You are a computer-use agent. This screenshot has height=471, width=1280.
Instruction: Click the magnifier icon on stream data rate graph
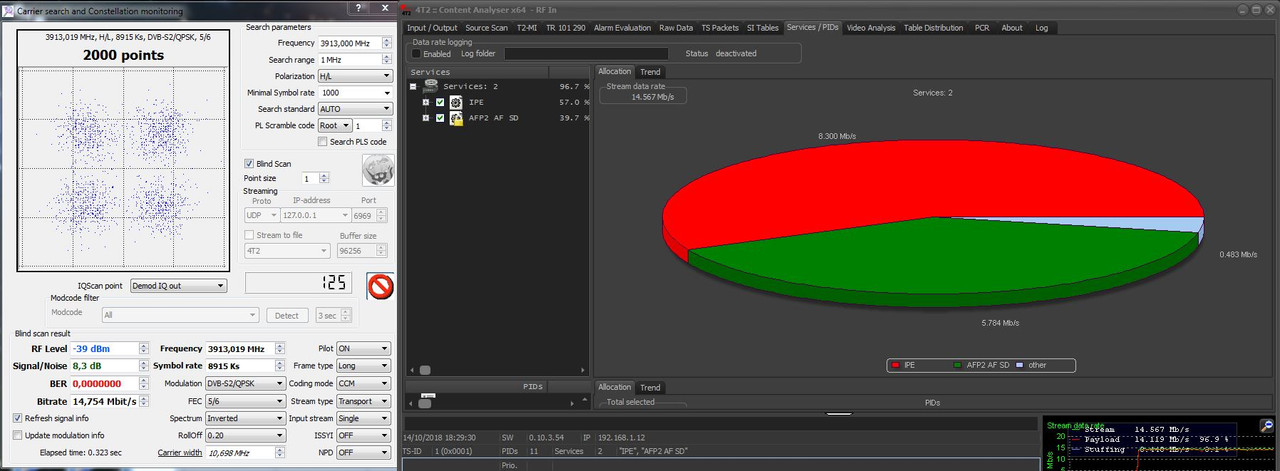point(1266,425)
